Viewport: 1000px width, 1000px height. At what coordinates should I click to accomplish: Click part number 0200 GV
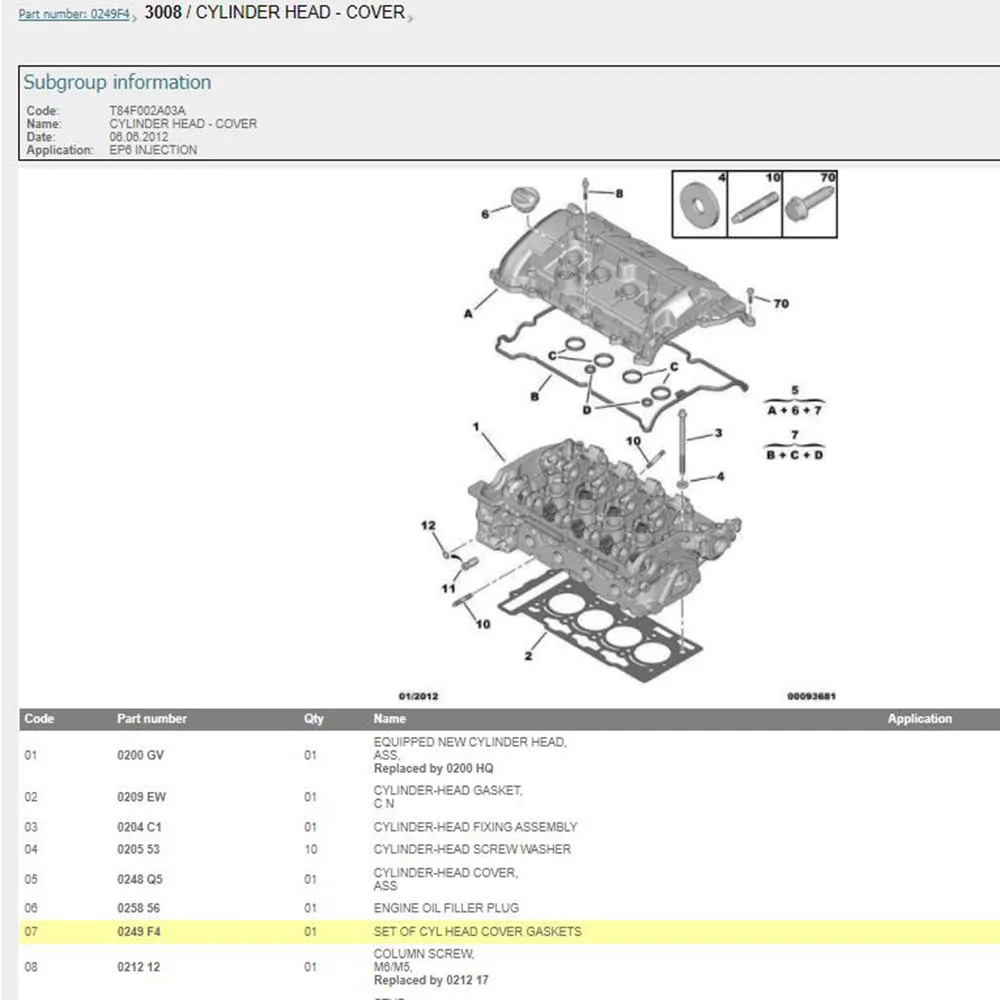pyautogui.click(x=140, y=755)
